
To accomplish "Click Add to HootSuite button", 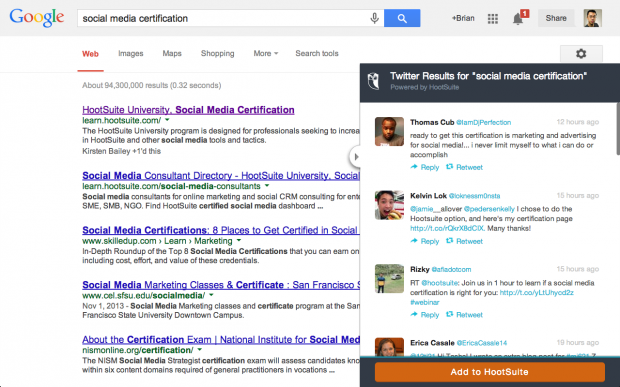I will pyautogui.click(x=490, y=372).
